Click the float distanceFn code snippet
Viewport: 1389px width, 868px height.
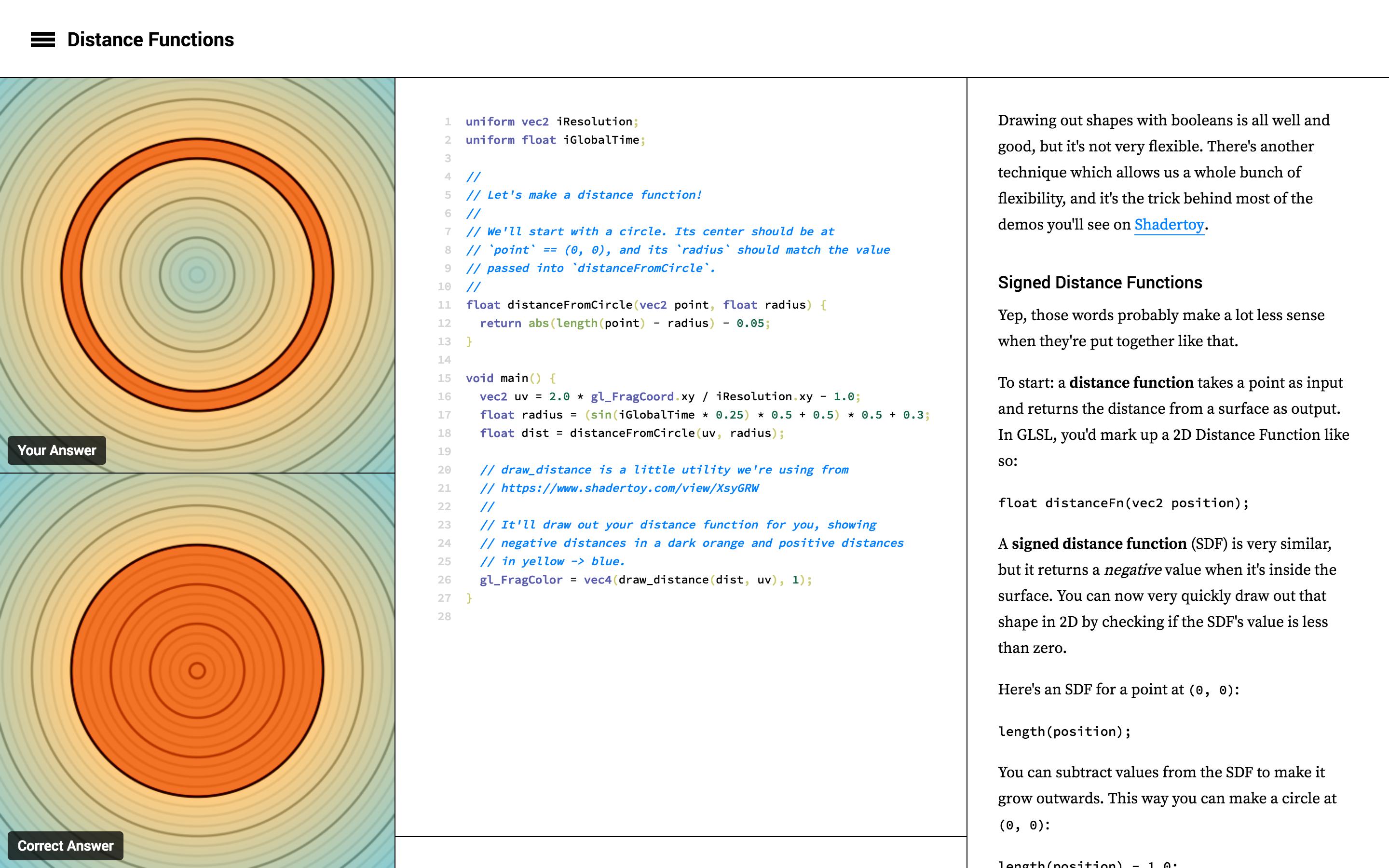tap(1123, 503)
